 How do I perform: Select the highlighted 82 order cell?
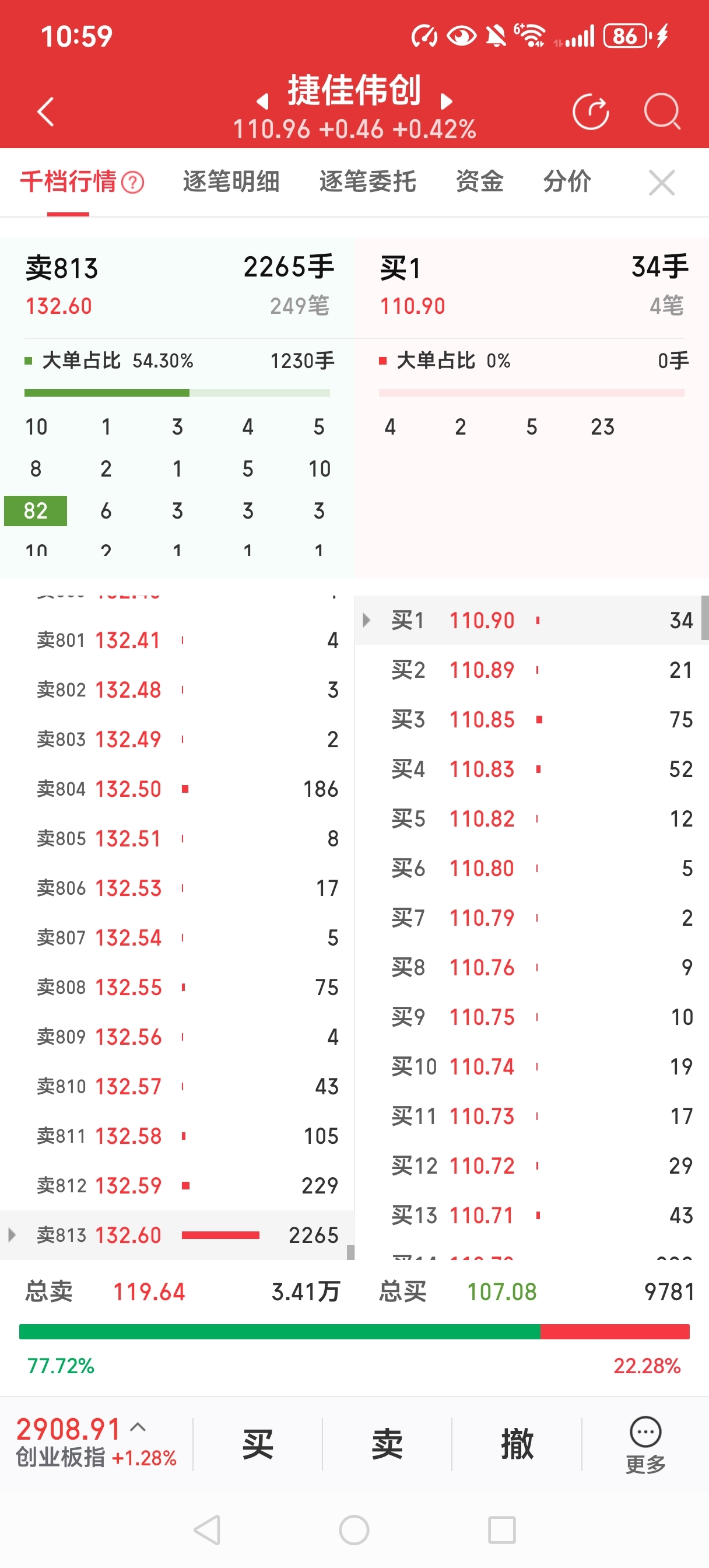pyautogui.click(x=36, y=510)
